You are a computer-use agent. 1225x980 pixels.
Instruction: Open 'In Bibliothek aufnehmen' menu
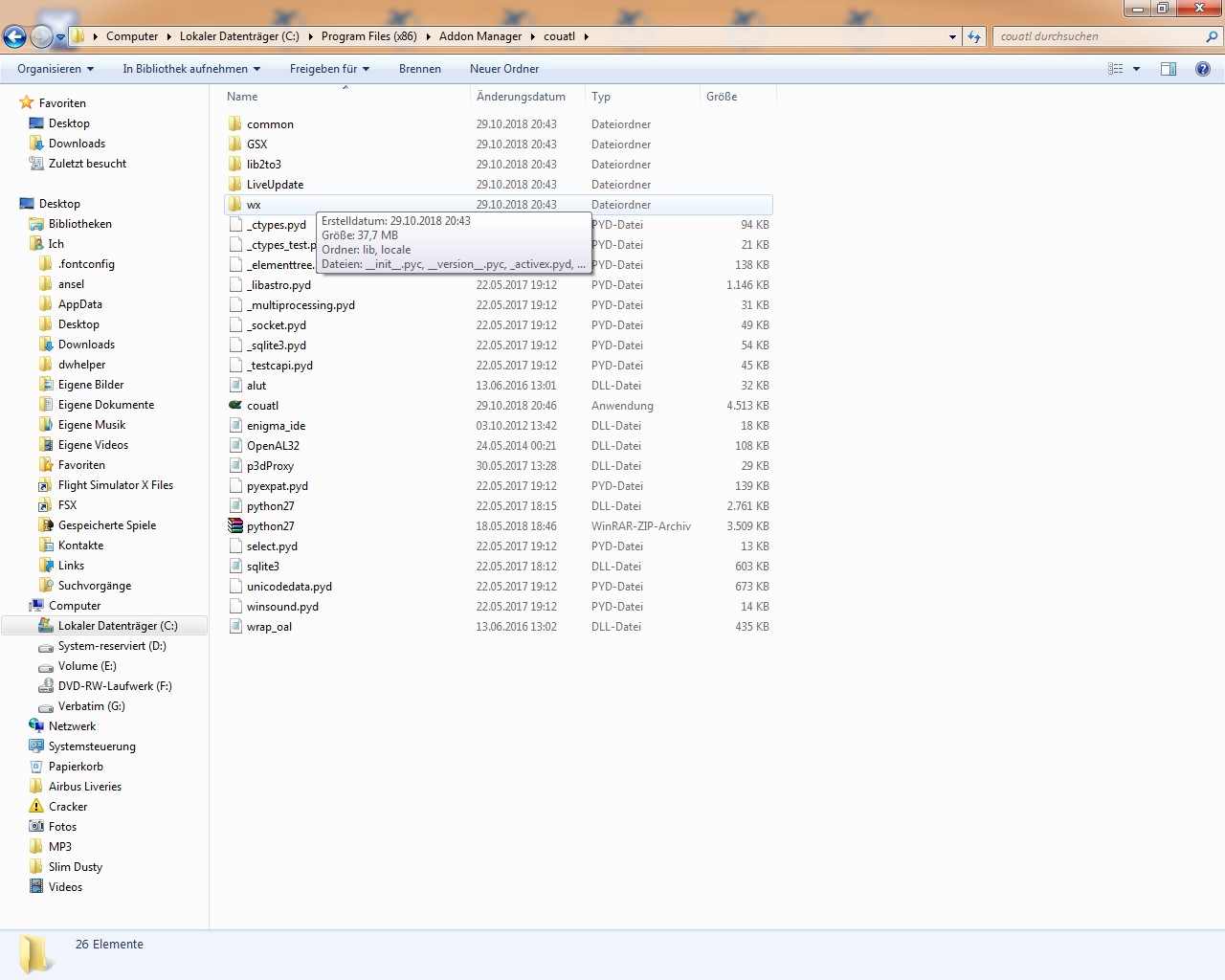(x=191, y=69)
